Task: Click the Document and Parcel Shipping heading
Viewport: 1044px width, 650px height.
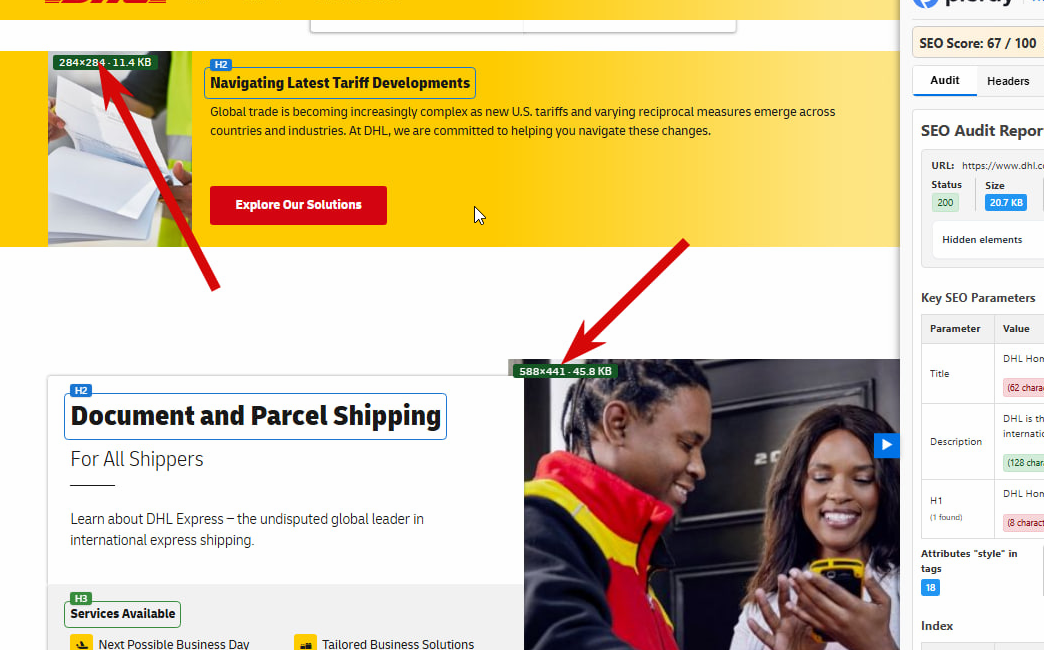Action: [256, 416]
